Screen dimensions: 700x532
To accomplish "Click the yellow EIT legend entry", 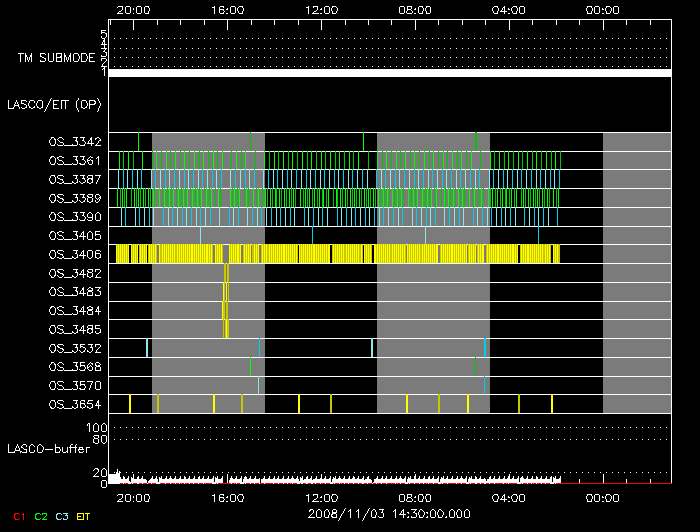I will [x=83, y=517].
